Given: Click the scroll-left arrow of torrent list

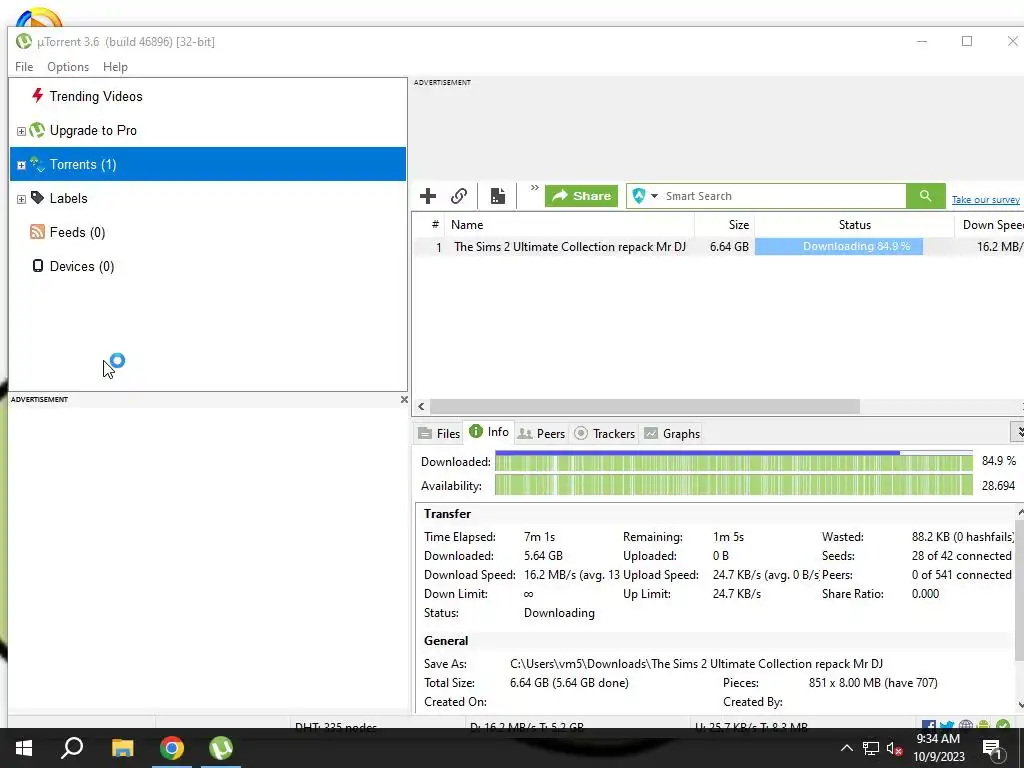Looking at the screenshot, I should tap(421, 406).
